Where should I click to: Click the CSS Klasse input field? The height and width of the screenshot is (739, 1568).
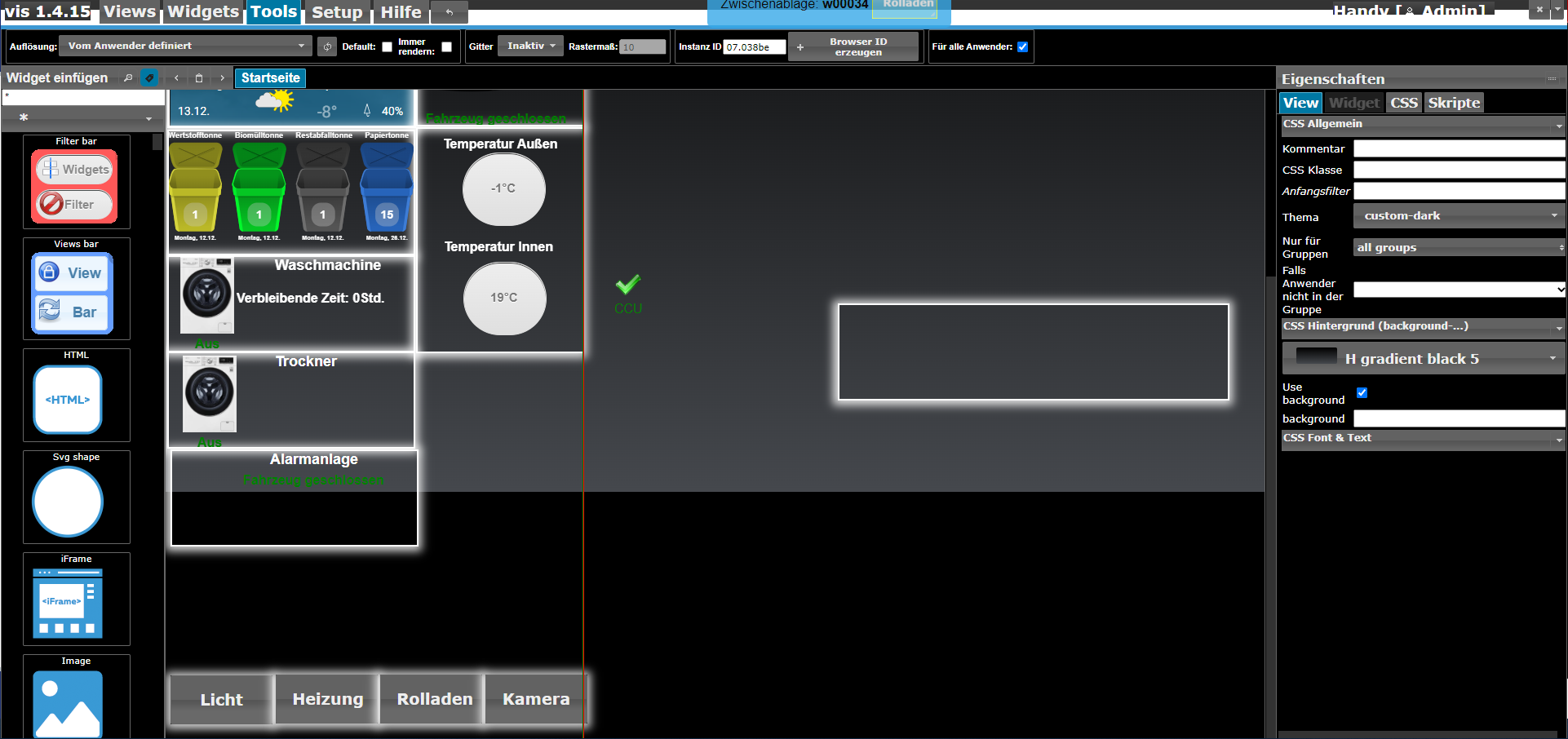click(1459, 170)
